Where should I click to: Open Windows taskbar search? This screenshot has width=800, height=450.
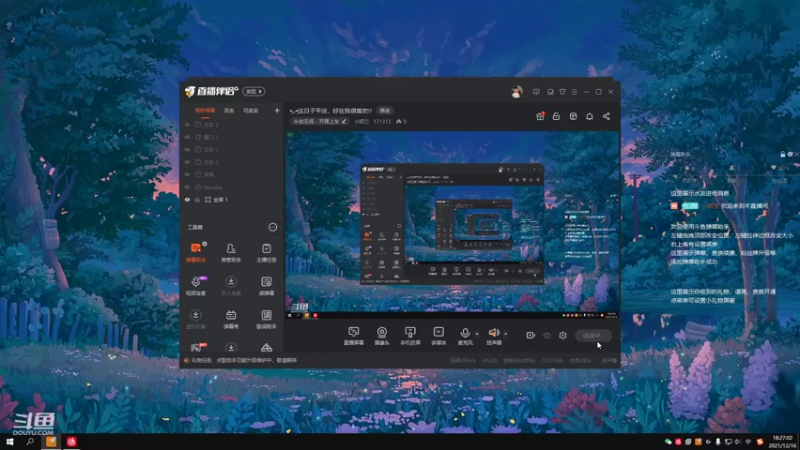[x=30, y=441]
